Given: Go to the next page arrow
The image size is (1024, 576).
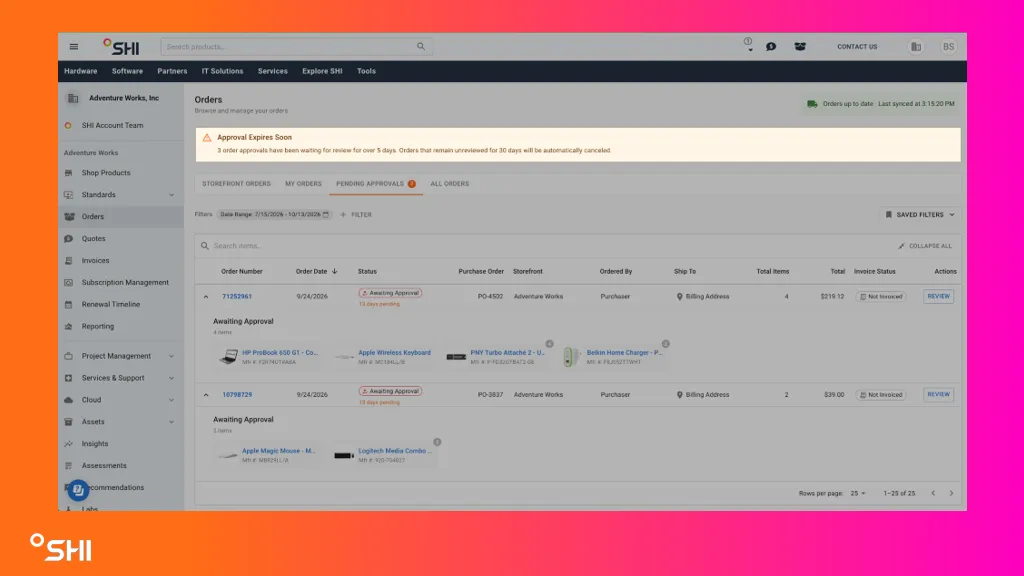Looking at the screenshot, I should [x=952, y=493].
